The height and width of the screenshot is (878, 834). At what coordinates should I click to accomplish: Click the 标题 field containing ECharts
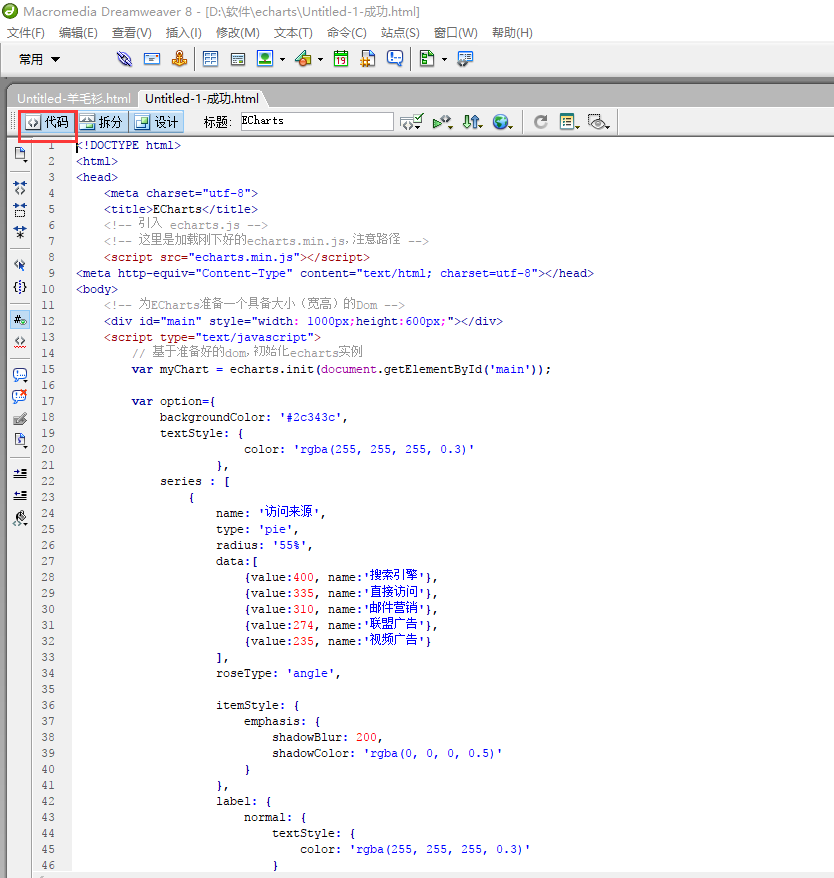coord(317,121)
